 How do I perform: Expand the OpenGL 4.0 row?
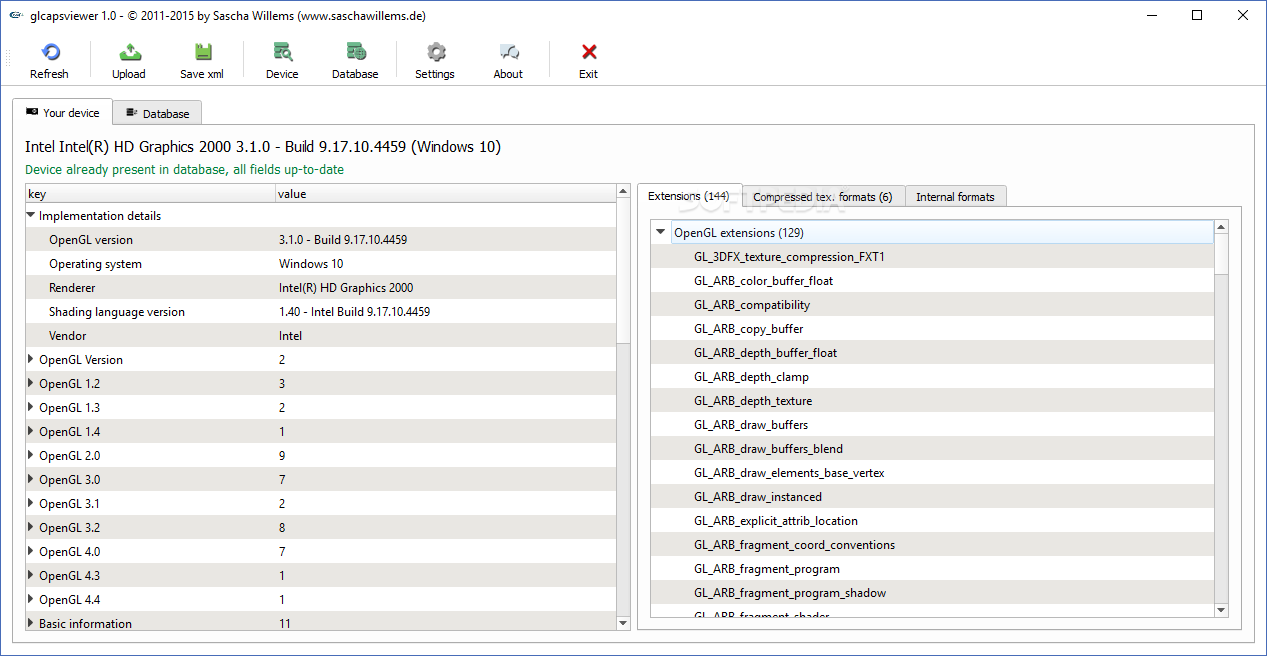click(x=31, y=551)
